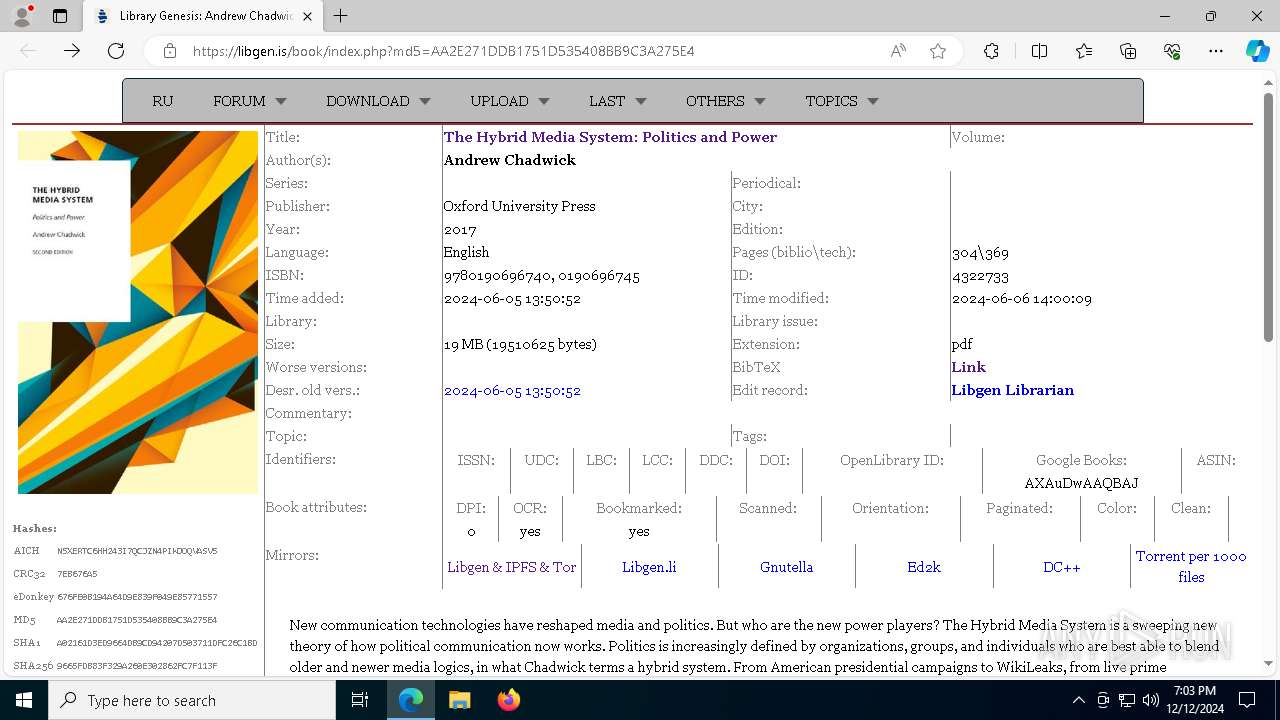Open a new browser tab

(x=341, y=16)
